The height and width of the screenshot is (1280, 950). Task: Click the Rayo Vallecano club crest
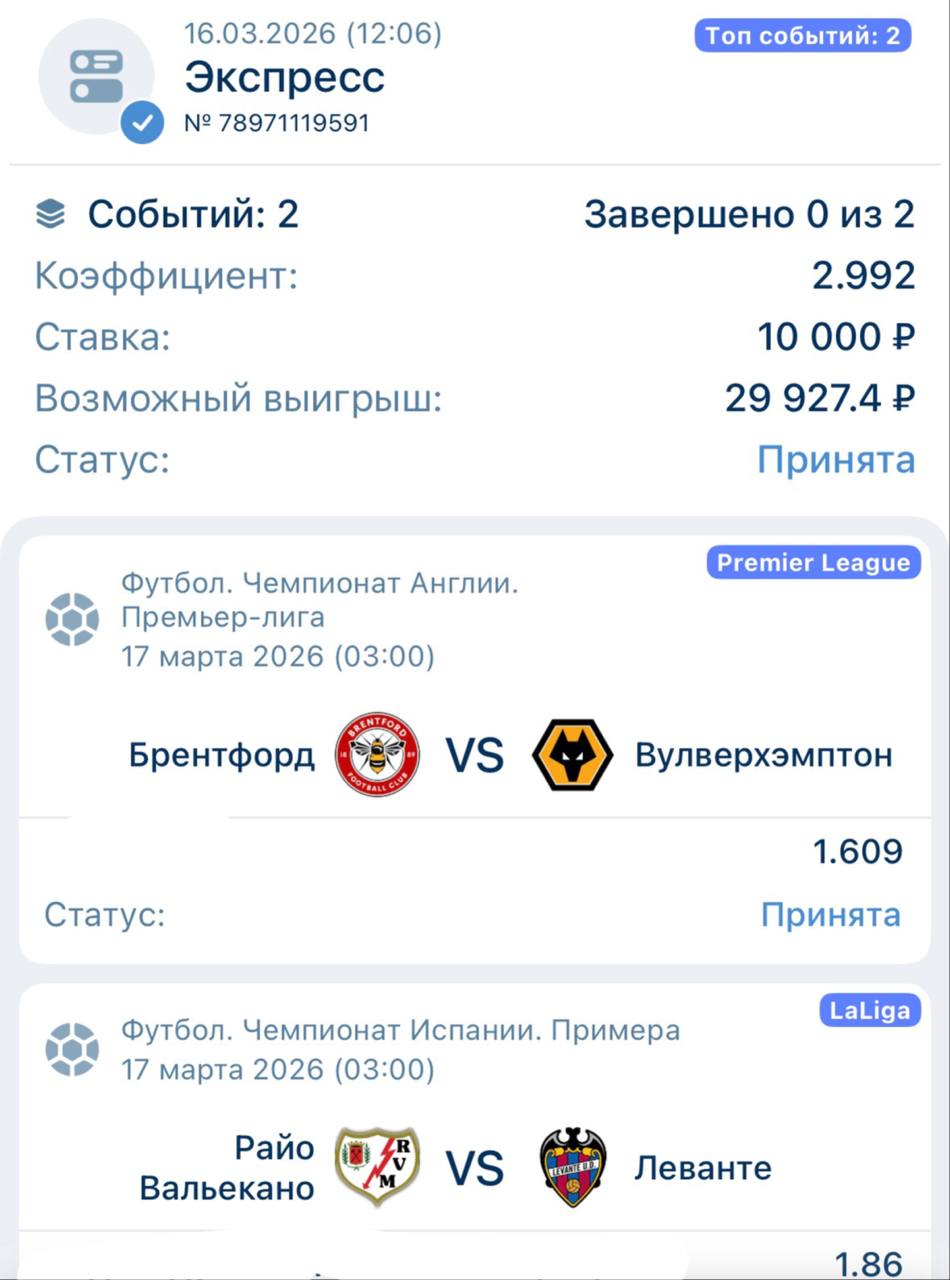coord(377,1168)
